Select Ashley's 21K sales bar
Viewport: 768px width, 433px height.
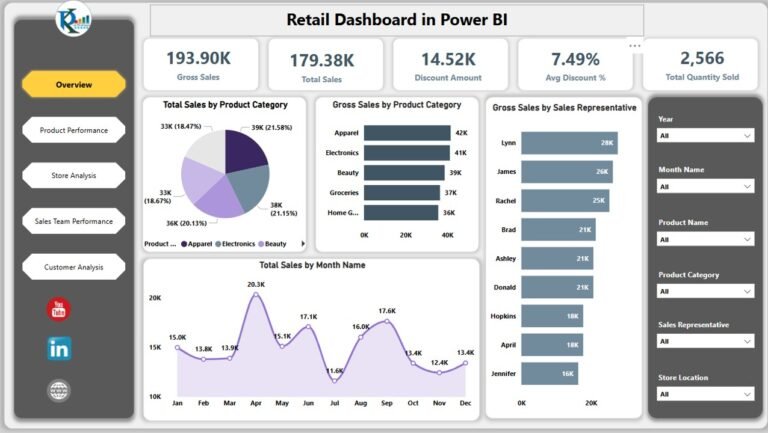click(x=557, y=259)
